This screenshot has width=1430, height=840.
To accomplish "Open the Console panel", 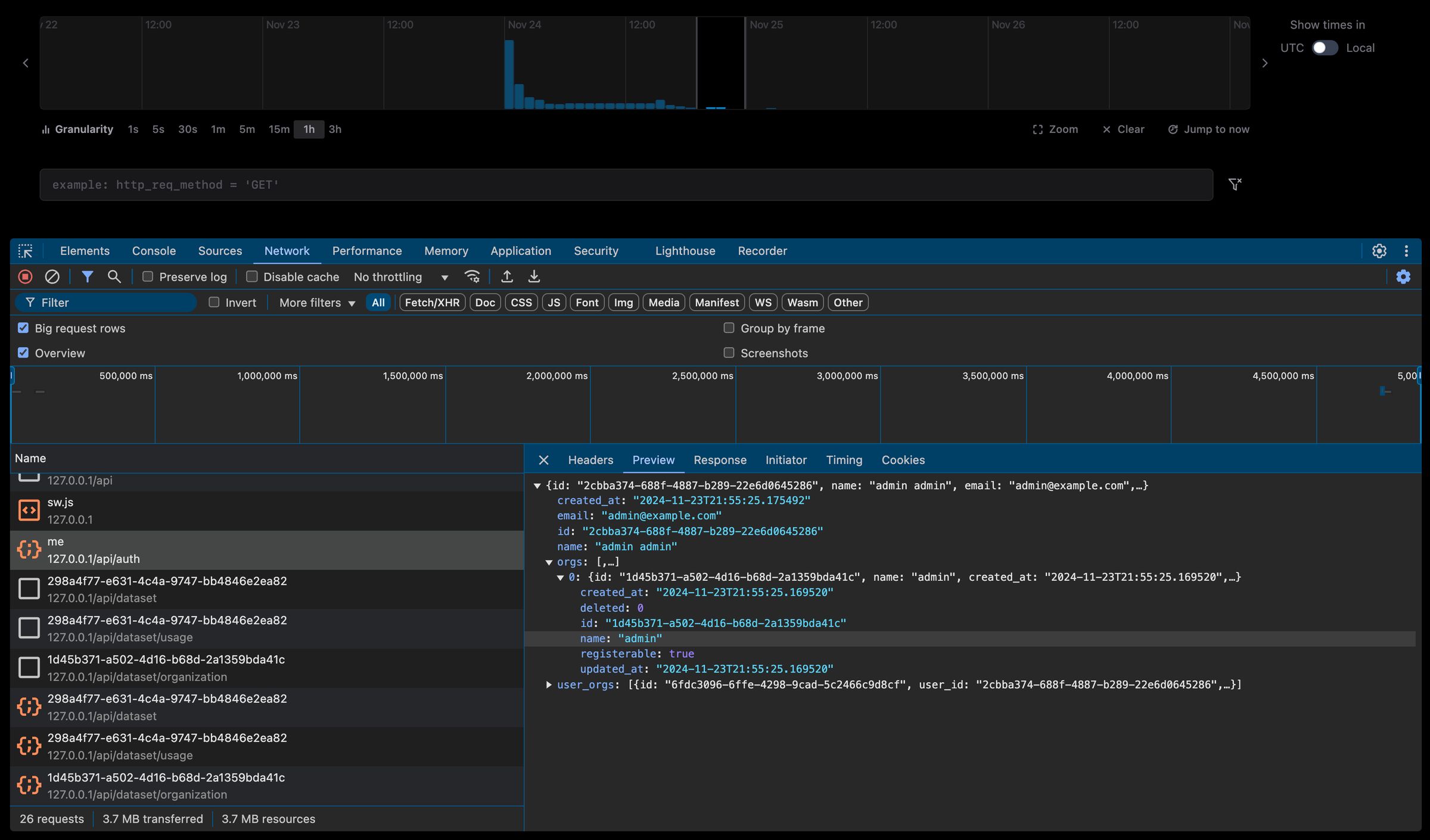I will (x=154, y=251).
